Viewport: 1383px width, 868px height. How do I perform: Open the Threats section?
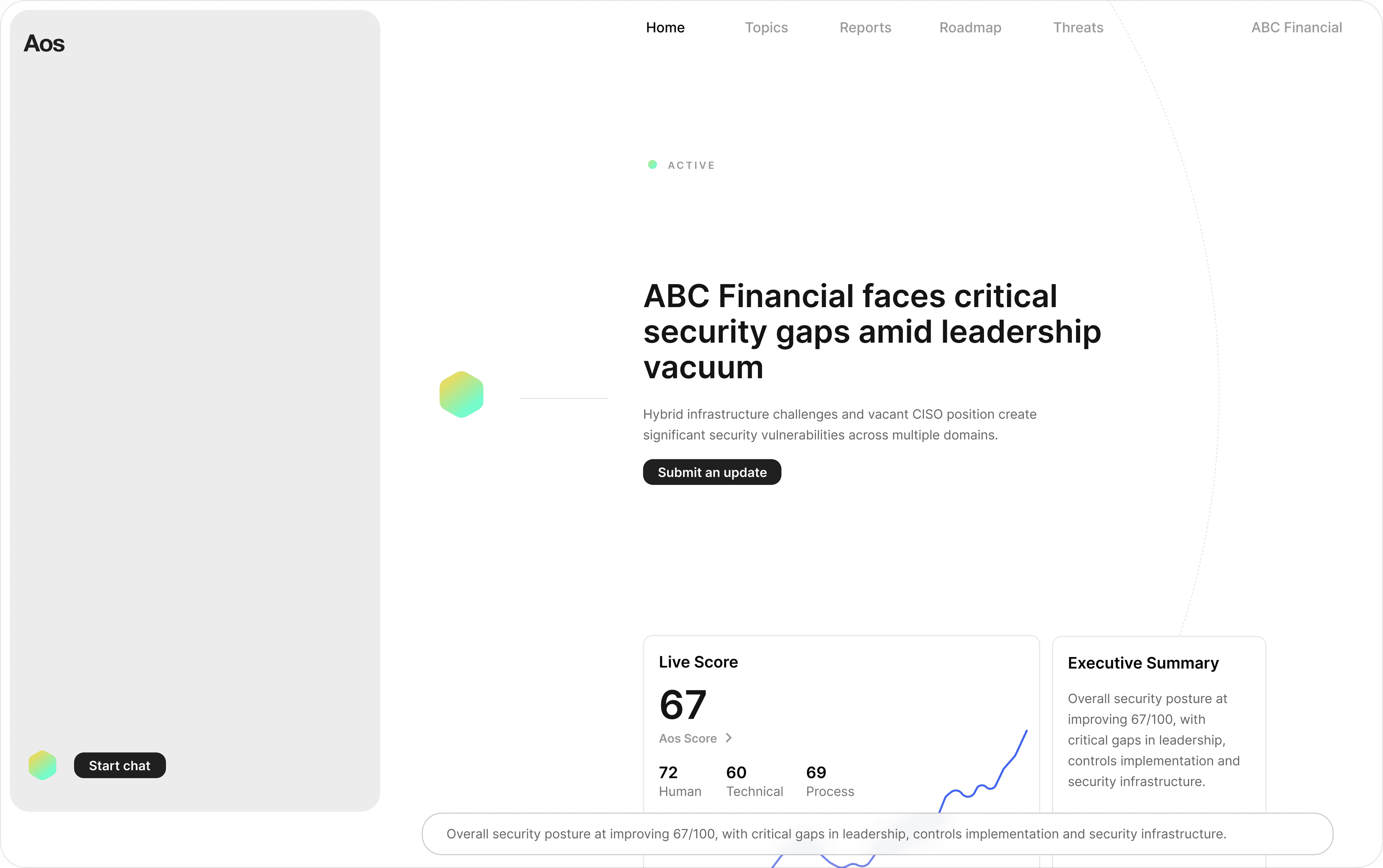(x=1078, y=27)
